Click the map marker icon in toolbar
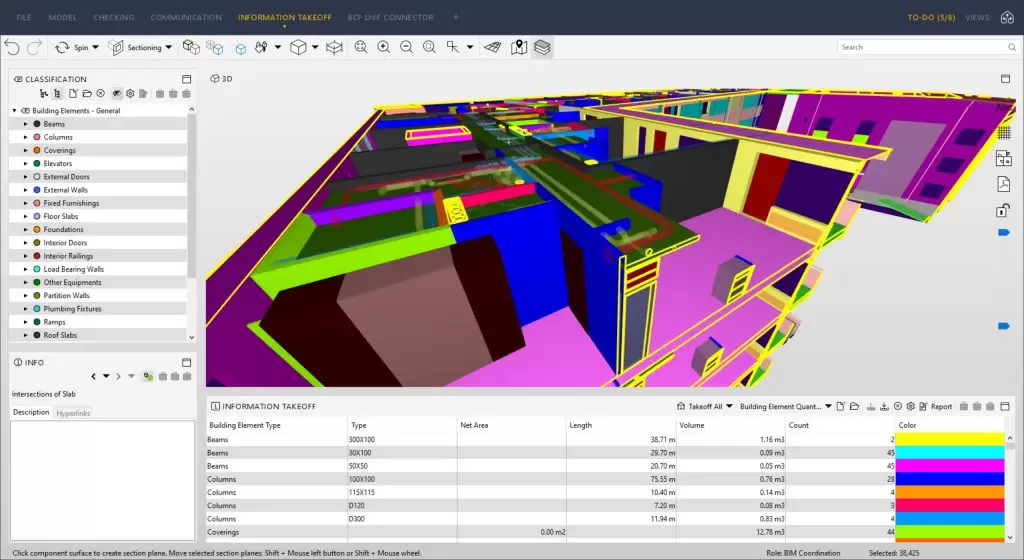Image resolution: width=1024 pixels, height=560 pixels. (x=518, y=47)
